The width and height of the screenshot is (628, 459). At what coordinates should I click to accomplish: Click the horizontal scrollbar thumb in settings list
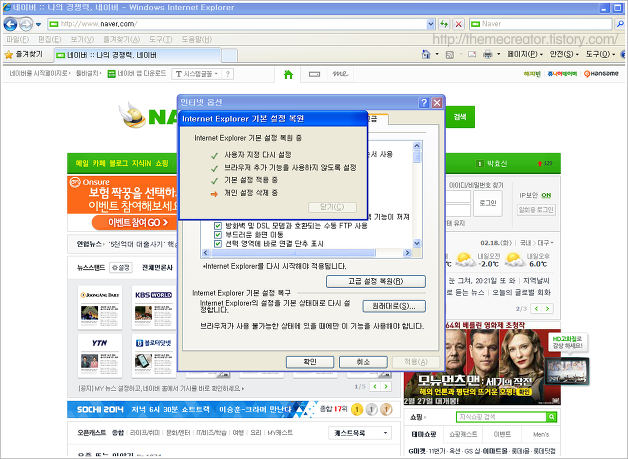click(293, 253)
